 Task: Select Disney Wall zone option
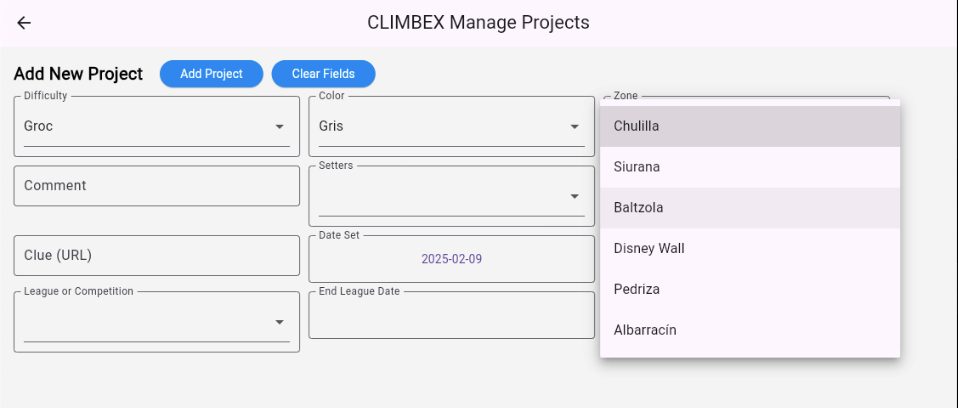pos(750,249)
